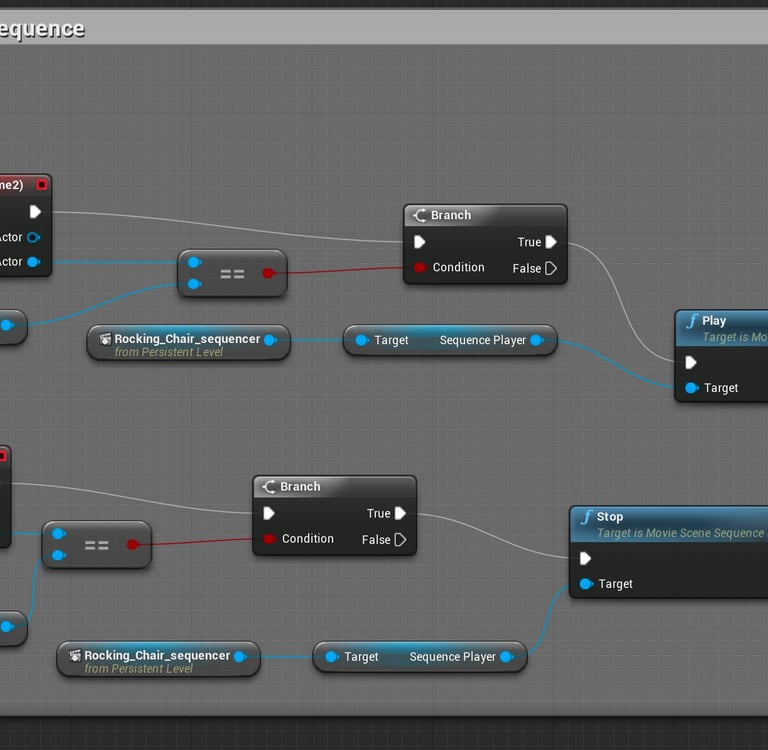Click upper Branch execution input pin
This screenshot has width=768, height=750.
pos(420,242)
